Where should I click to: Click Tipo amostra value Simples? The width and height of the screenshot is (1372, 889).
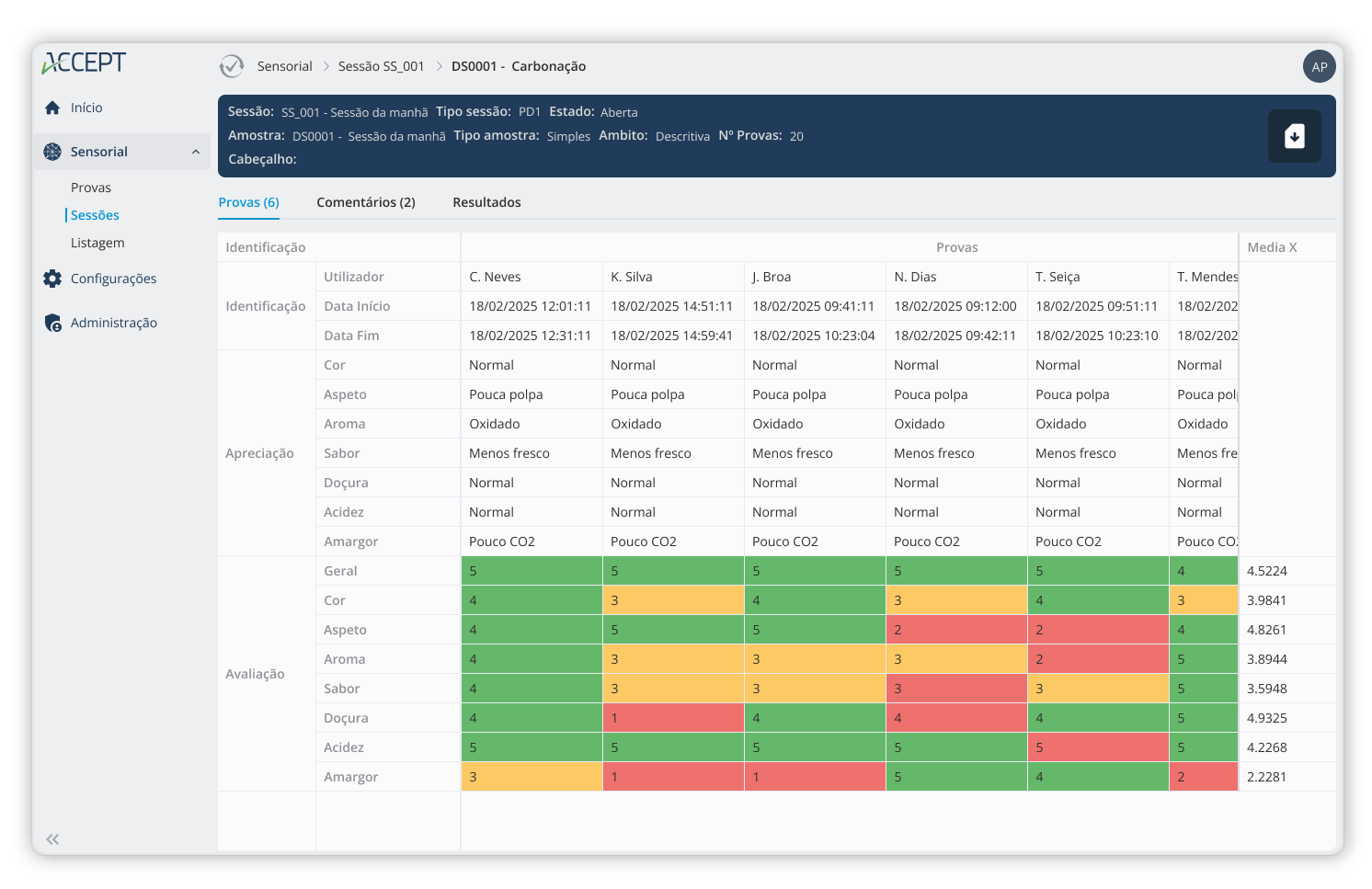click(x=568, y=136)
